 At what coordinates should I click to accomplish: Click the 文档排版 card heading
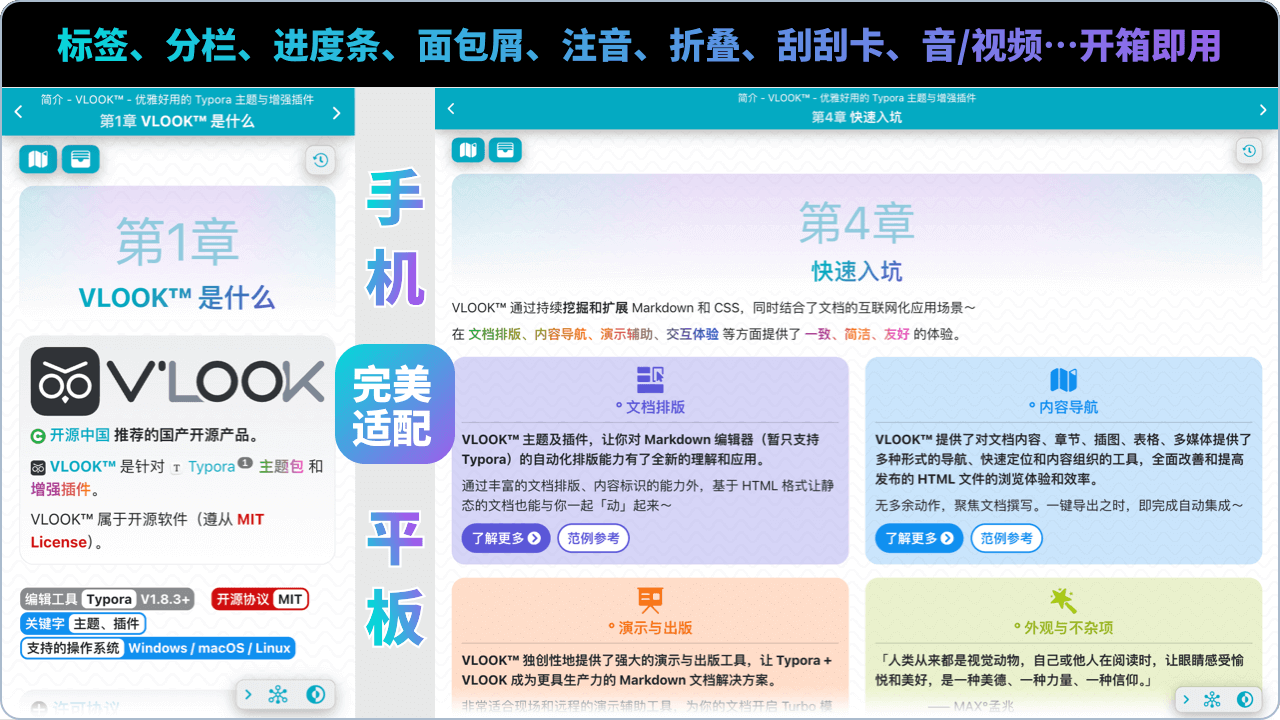(650, 407)
